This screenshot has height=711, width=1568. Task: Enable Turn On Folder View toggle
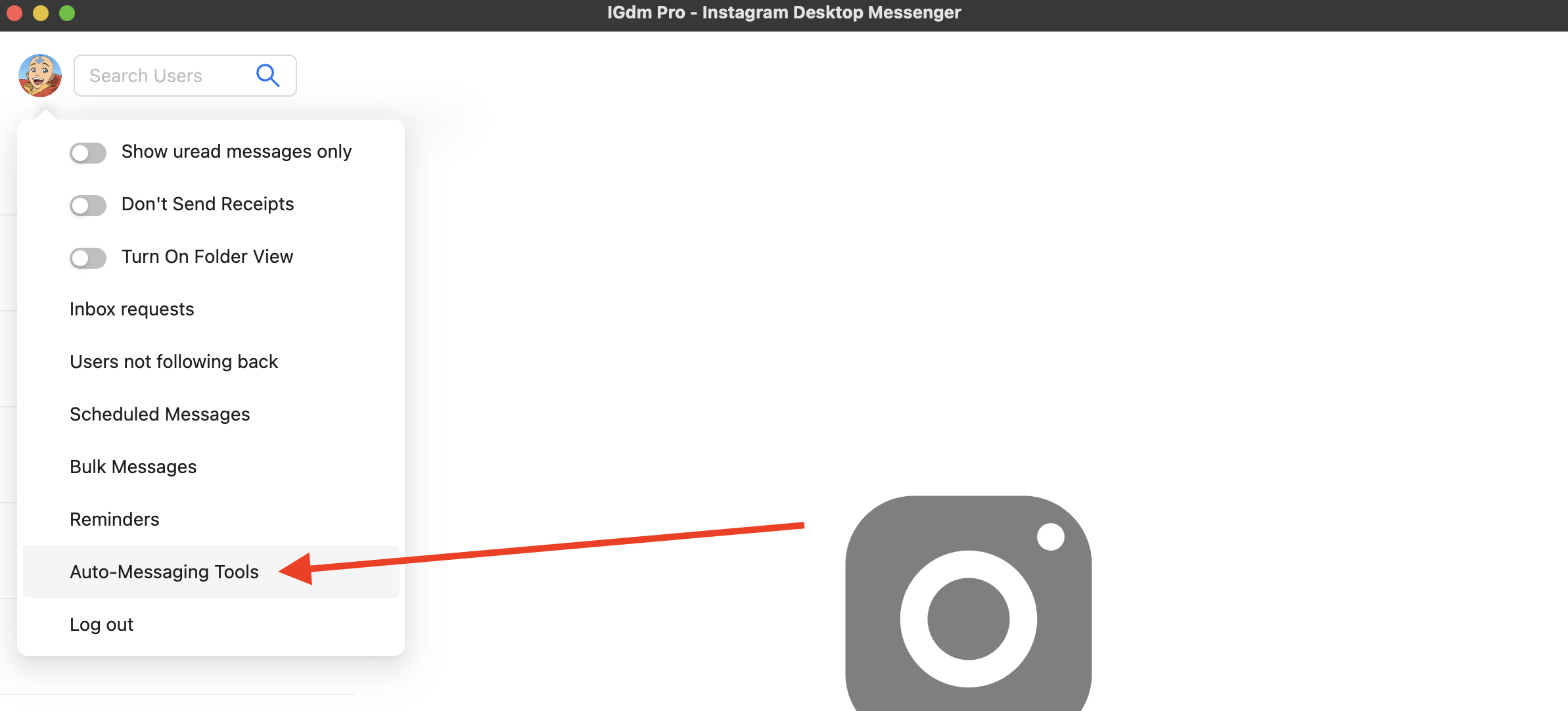(87, 256)
